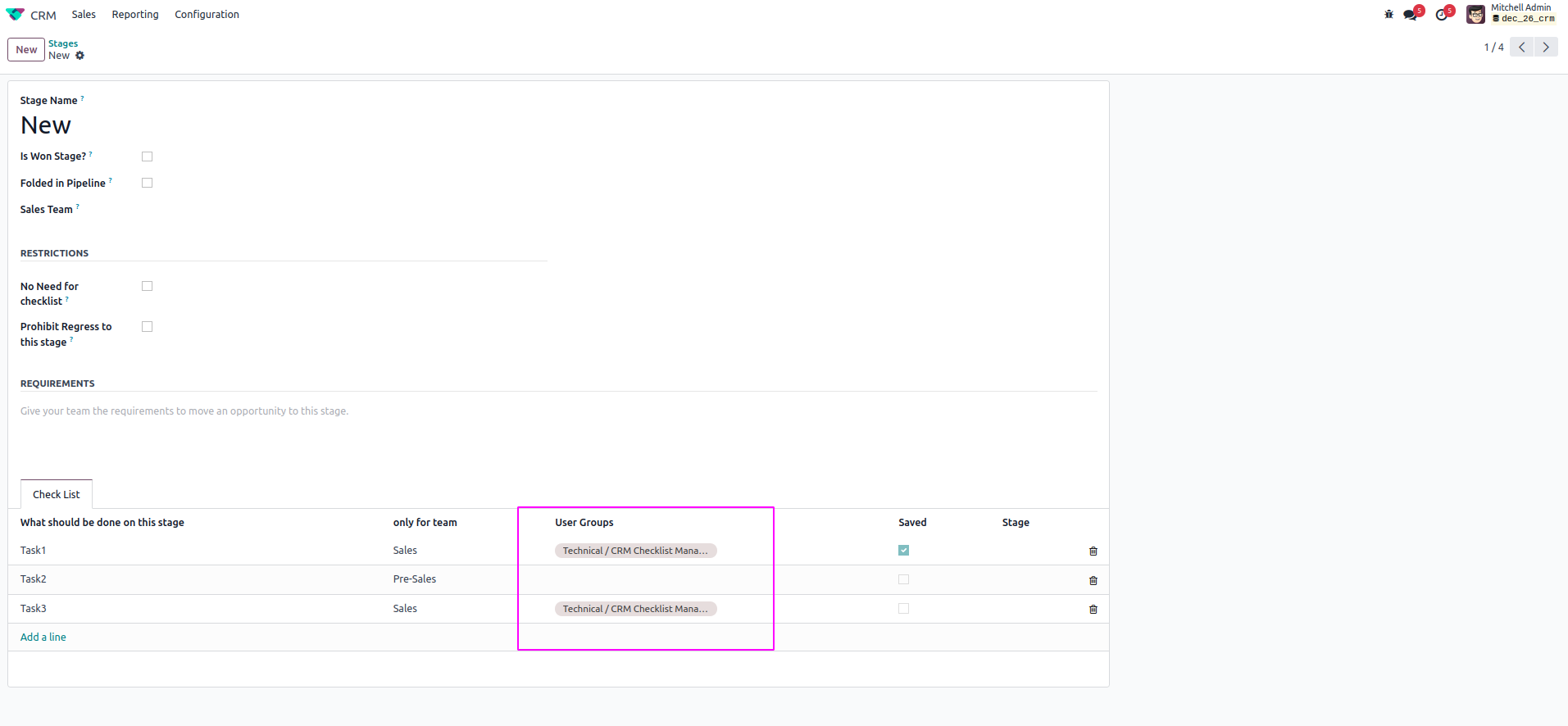Click the Task1 name cell

(x=34, y=551)
